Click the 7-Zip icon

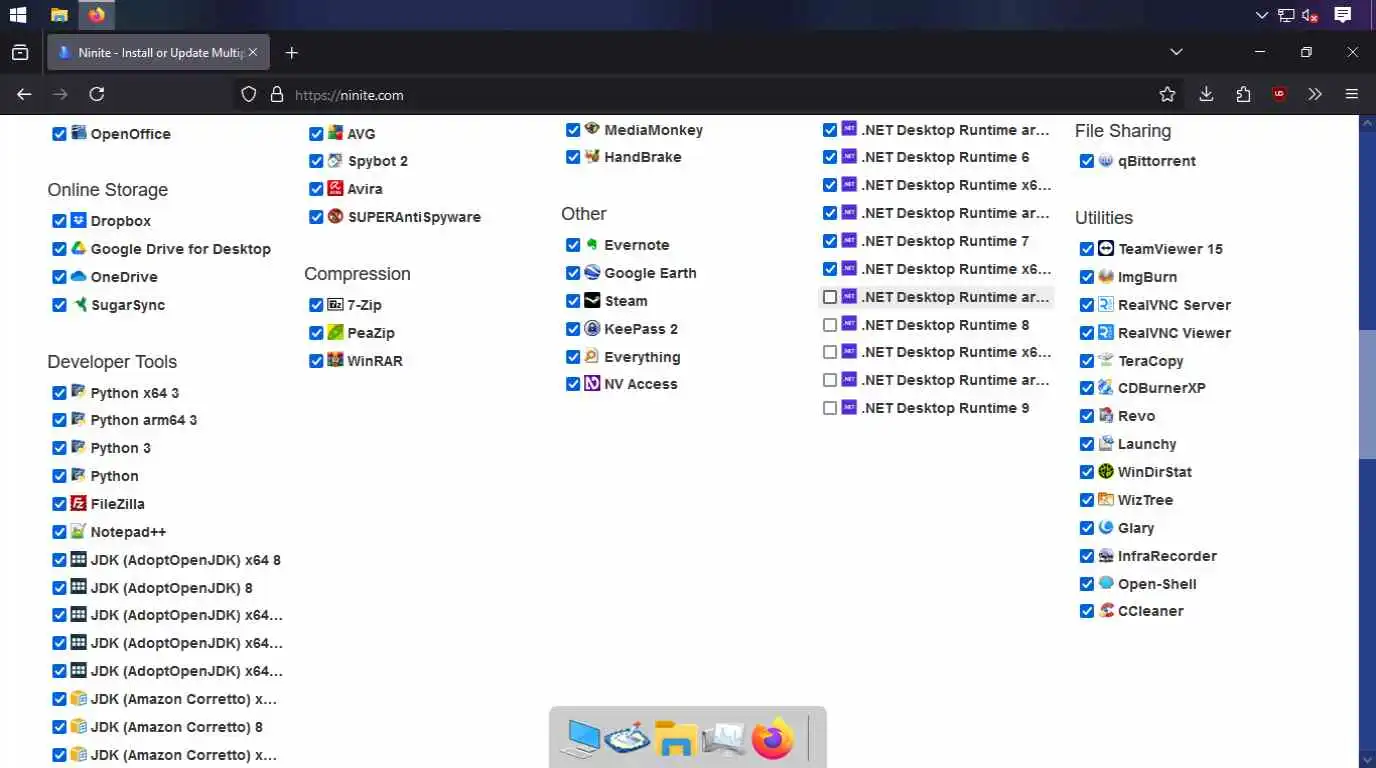(335, 304)
